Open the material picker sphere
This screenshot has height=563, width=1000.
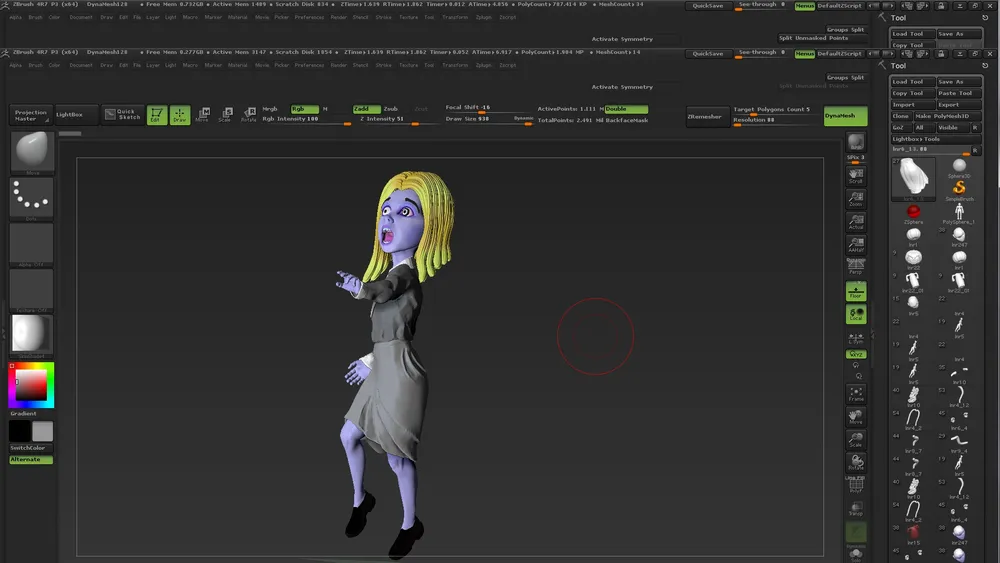(32, 334)
